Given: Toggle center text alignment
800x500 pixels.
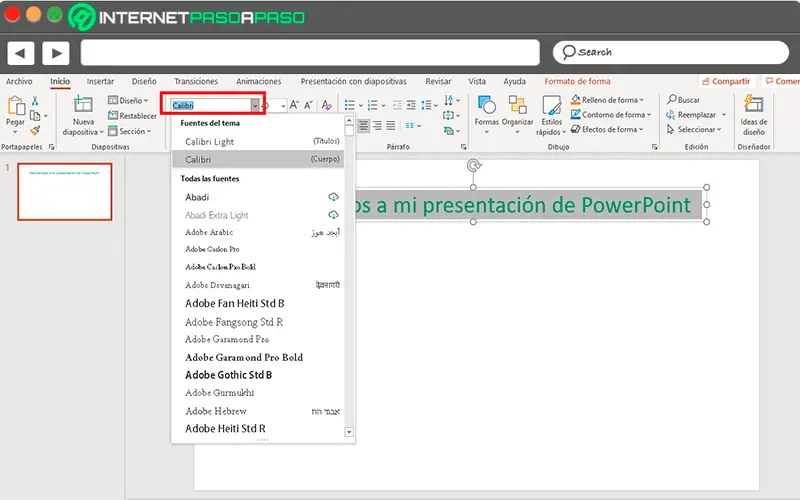Looking at the screenshot, I should pyautogui.click(x=364, y=126).
